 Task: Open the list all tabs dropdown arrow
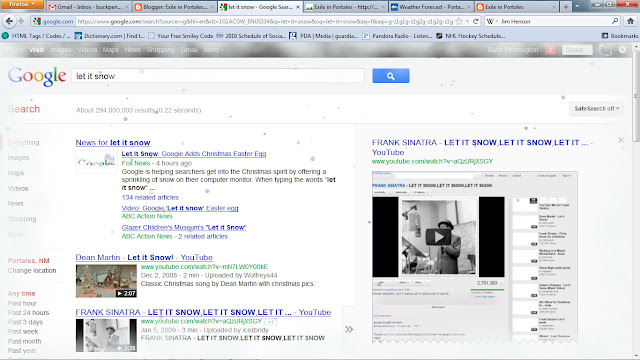coord(577,7)
